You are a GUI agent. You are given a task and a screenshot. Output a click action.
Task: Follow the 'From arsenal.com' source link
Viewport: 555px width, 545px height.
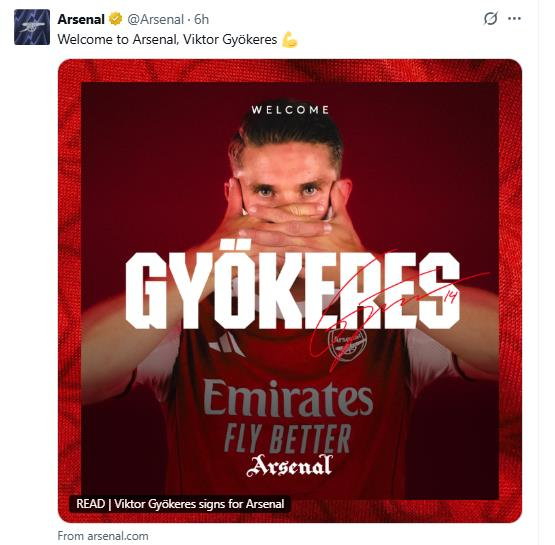tap(103, 536)
